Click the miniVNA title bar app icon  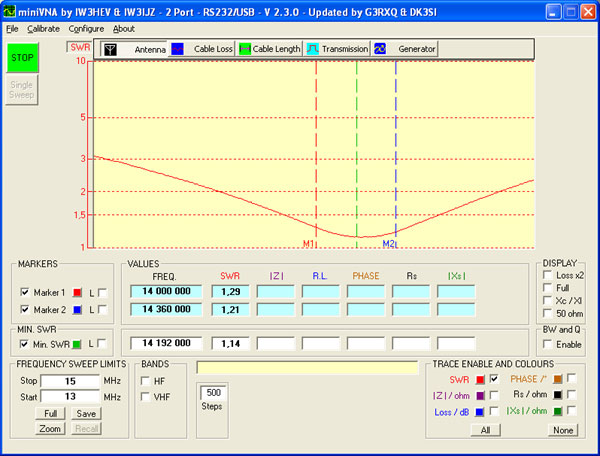click(11, 11)
